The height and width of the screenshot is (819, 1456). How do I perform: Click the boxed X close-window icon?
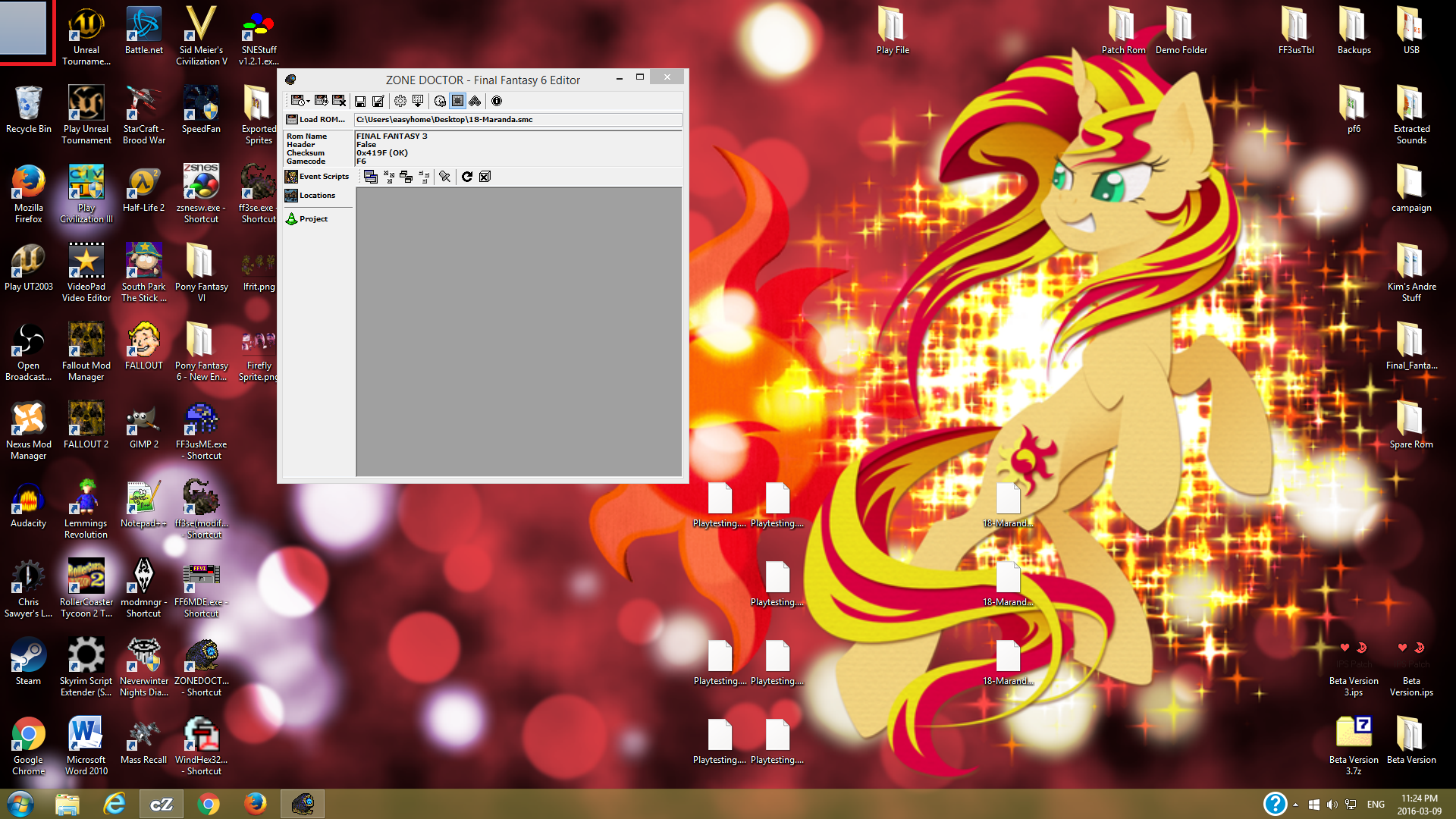485,177
